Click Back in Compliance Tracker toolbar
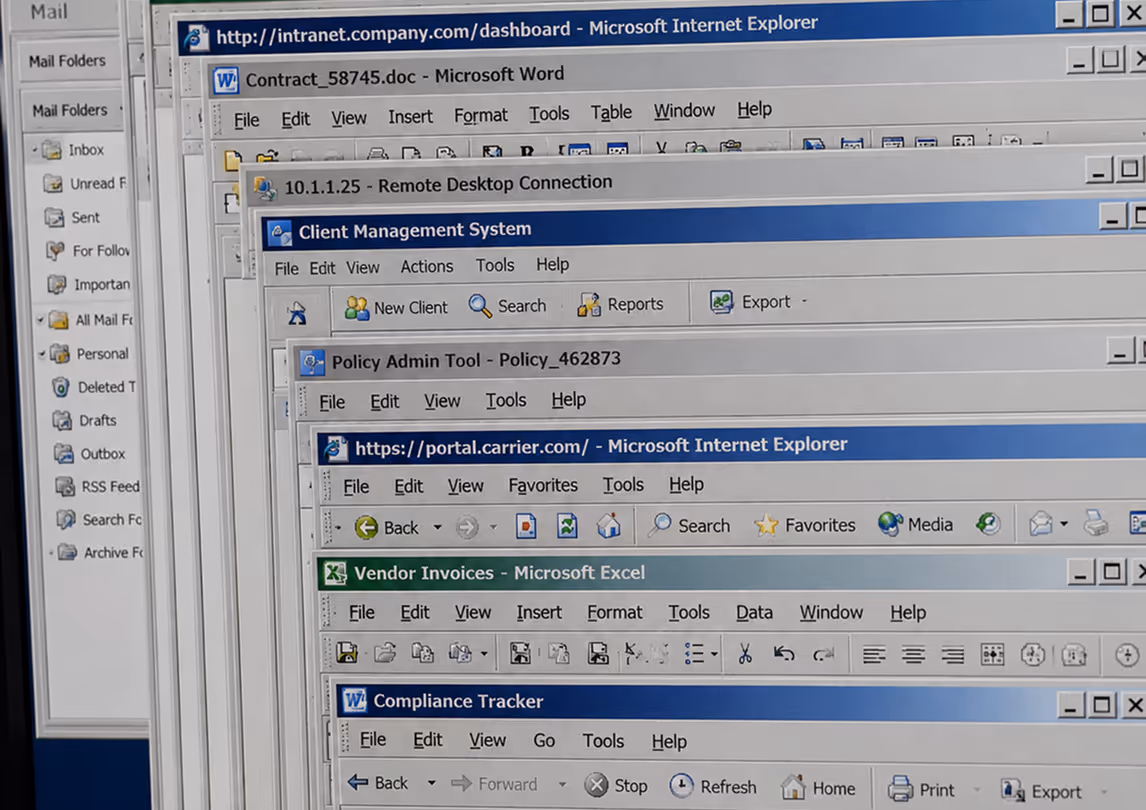 [x=378, y=783]
